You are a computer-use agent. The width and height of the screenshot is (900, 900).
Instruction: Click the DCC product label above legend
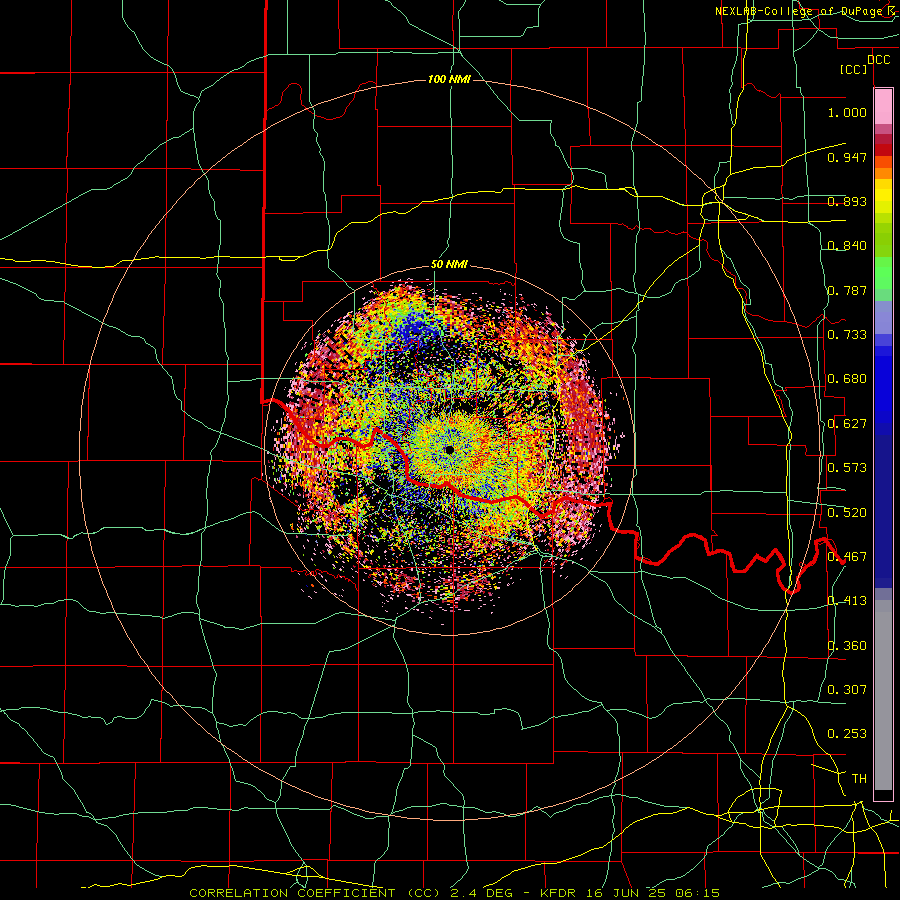click(878, 60)
